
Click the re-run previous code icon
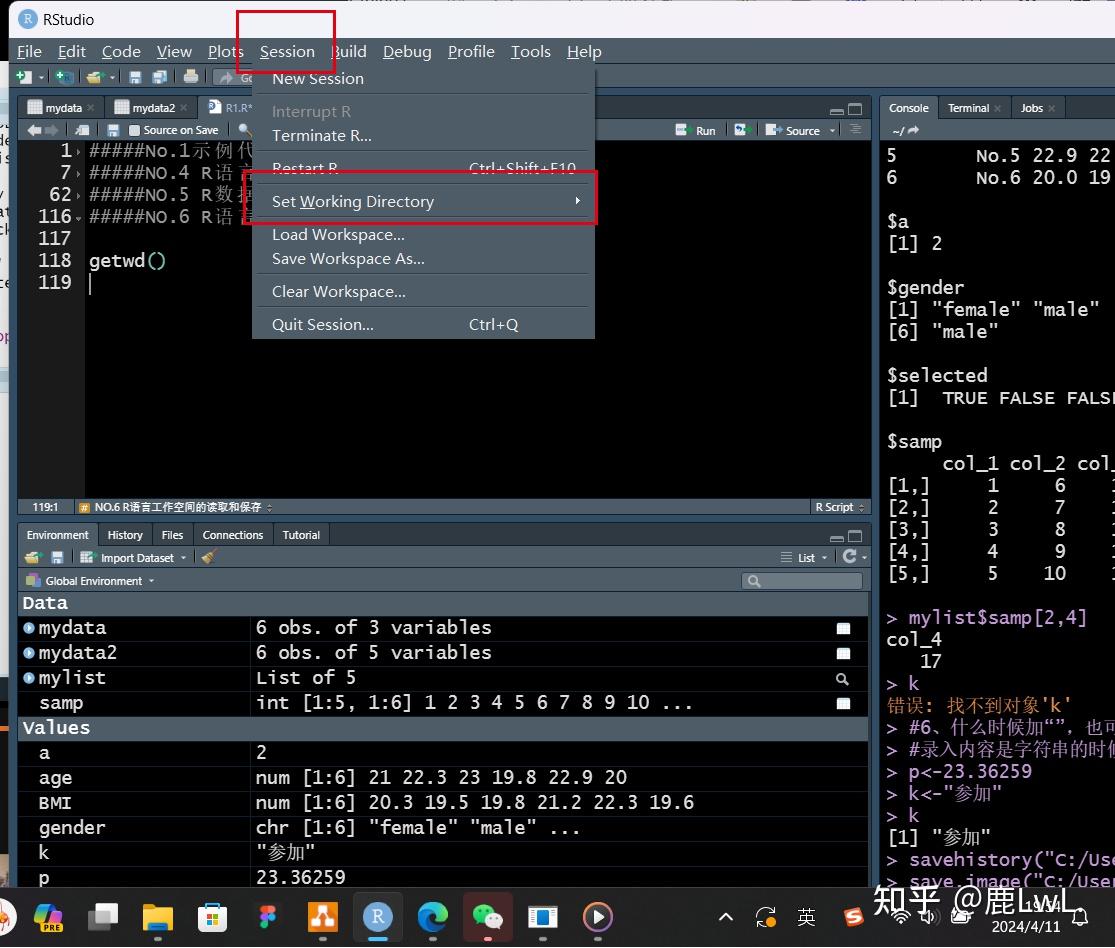point(741,130)
